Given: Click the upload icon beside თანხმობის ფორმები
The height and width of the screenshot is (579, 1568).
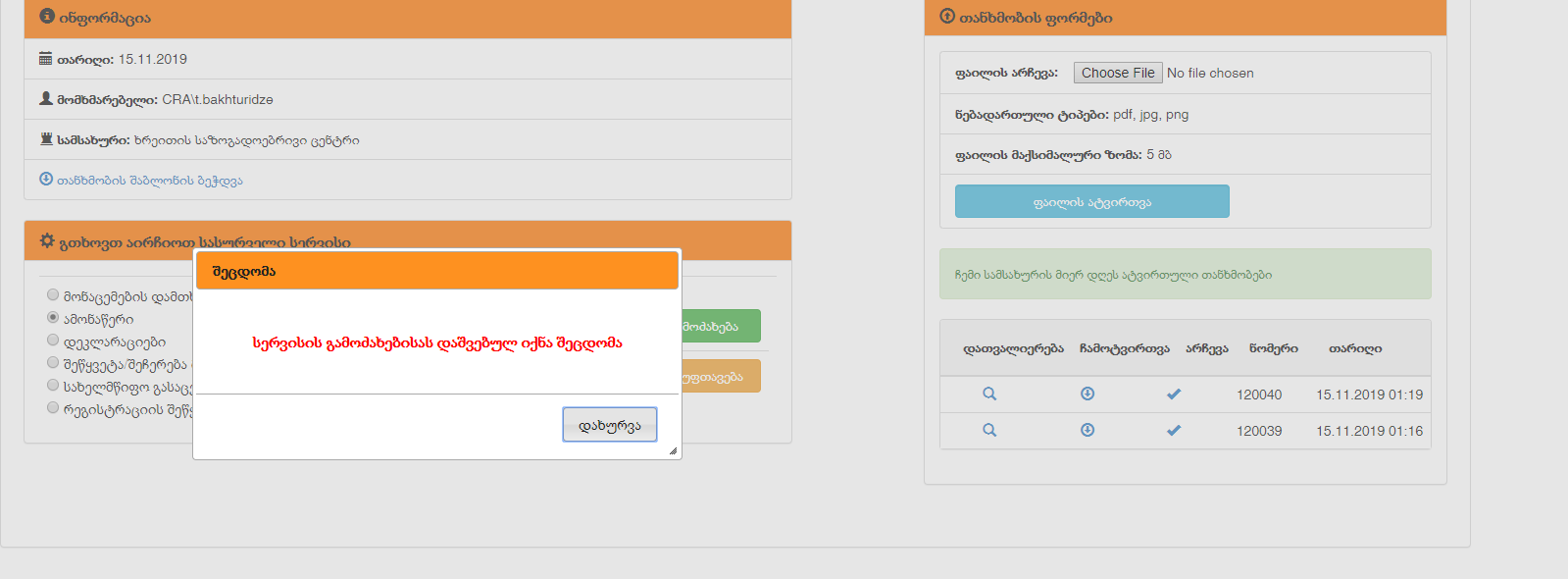Looking at the screenshot, I should (x=947, y=17).
